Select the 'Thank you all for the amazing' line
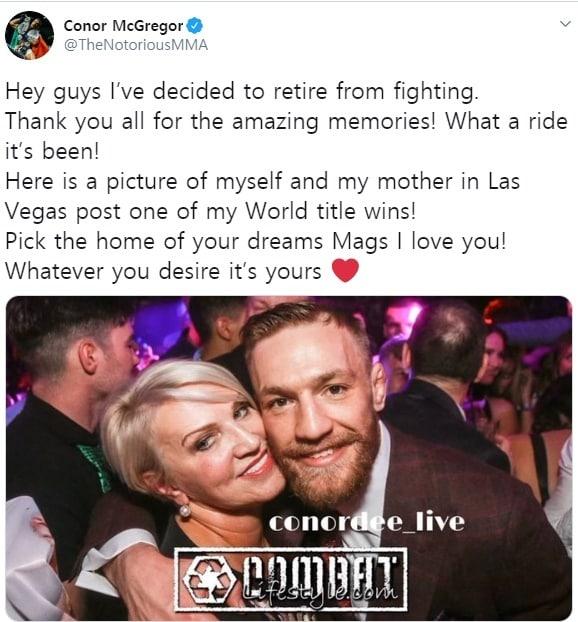Viewport: 578px width, 622px height. (286, 121)
